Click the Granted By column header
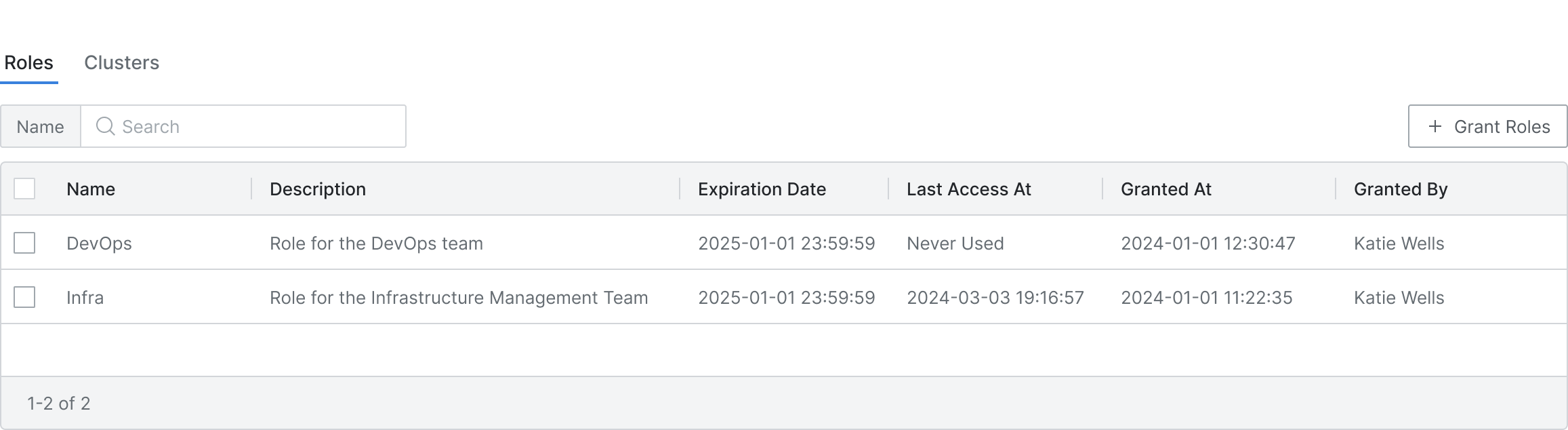Viewport: 1568px width, 430px height. (x=1401, y=189)
